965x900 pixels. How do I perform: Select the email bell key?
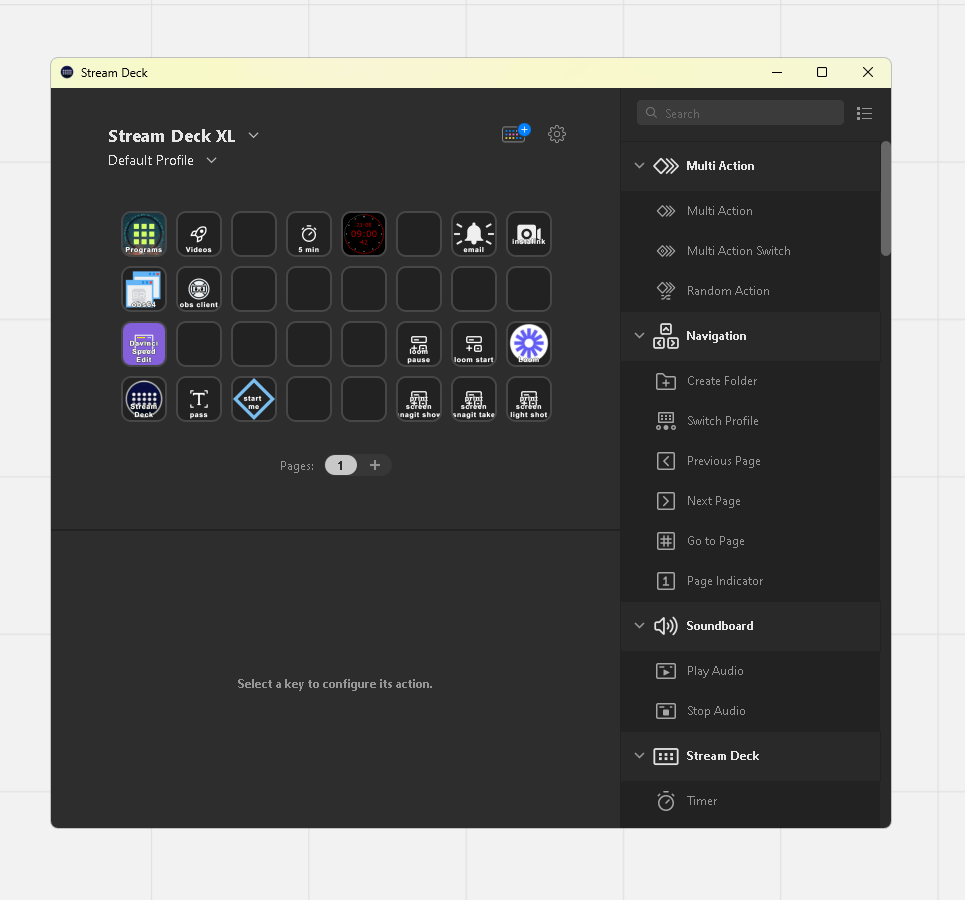[474, 234]
